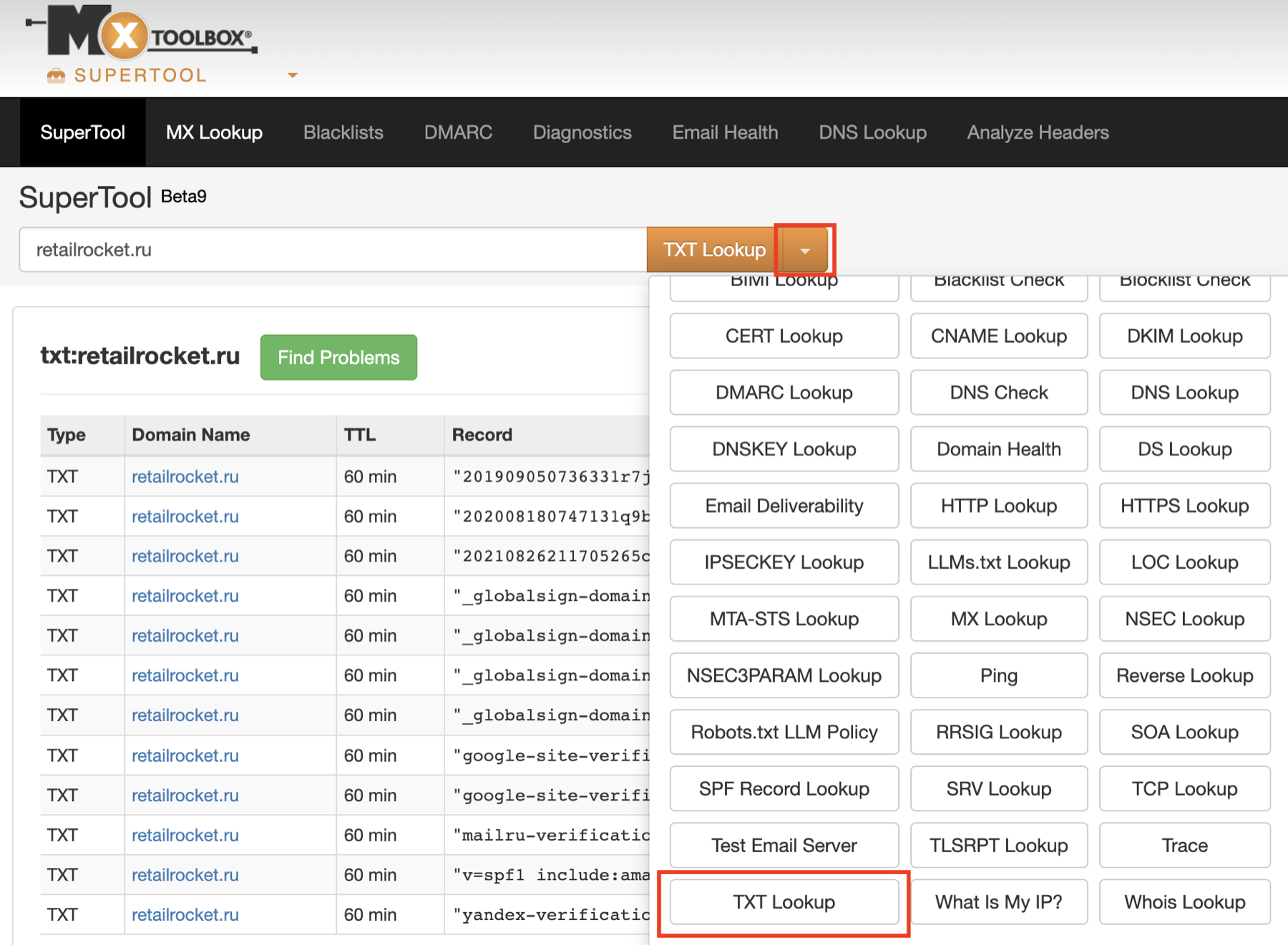Select the Trace option
This screenshot has height=945, width=1288.
(x=1185, y=845)
